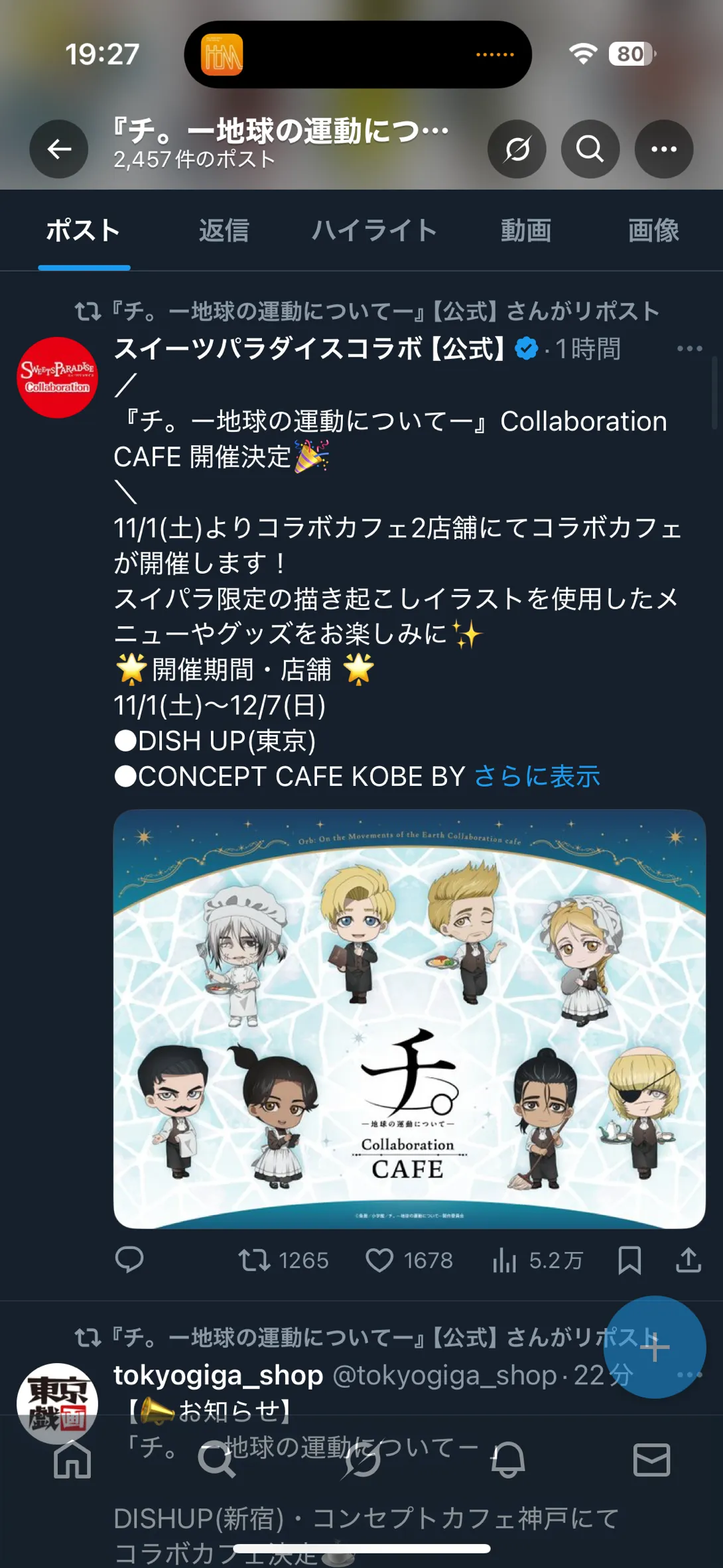Share the post via the upload arrow icon
Viewport: 723px width, 1568px height.
pos(689,1260)
